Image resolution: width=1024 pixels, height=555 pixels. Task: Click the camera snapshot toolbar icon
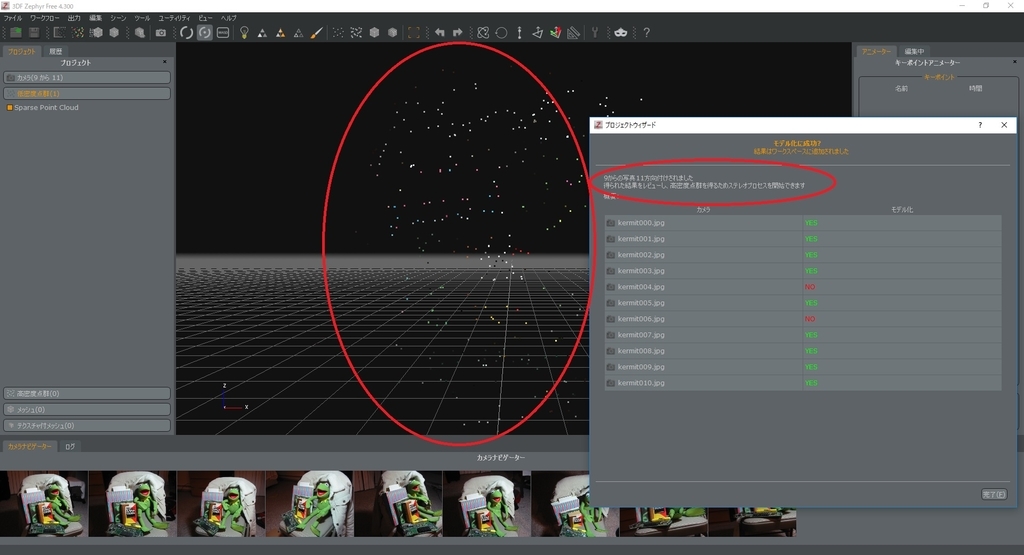tap(161, 32)
